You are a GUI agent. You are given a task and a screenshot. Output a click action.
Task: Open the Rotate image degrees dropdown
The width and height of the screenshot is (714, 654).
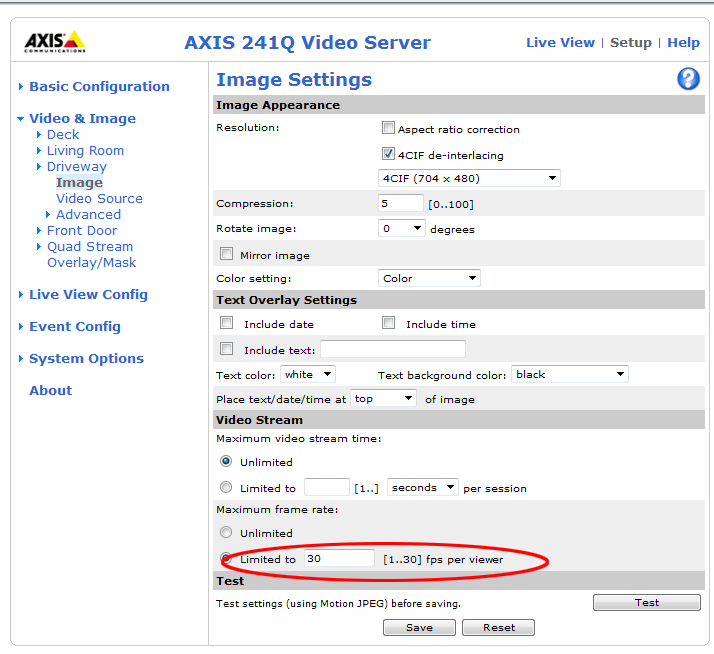click(402, 228)
